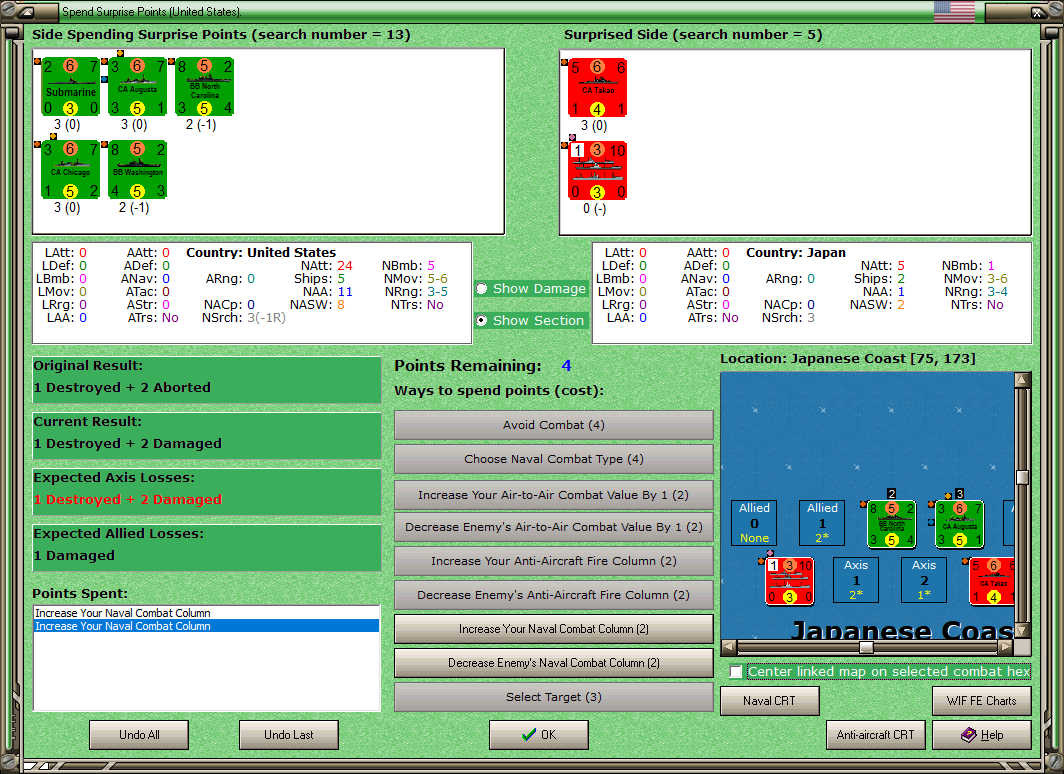Click the Undo Last button

[x=288, y=735]
